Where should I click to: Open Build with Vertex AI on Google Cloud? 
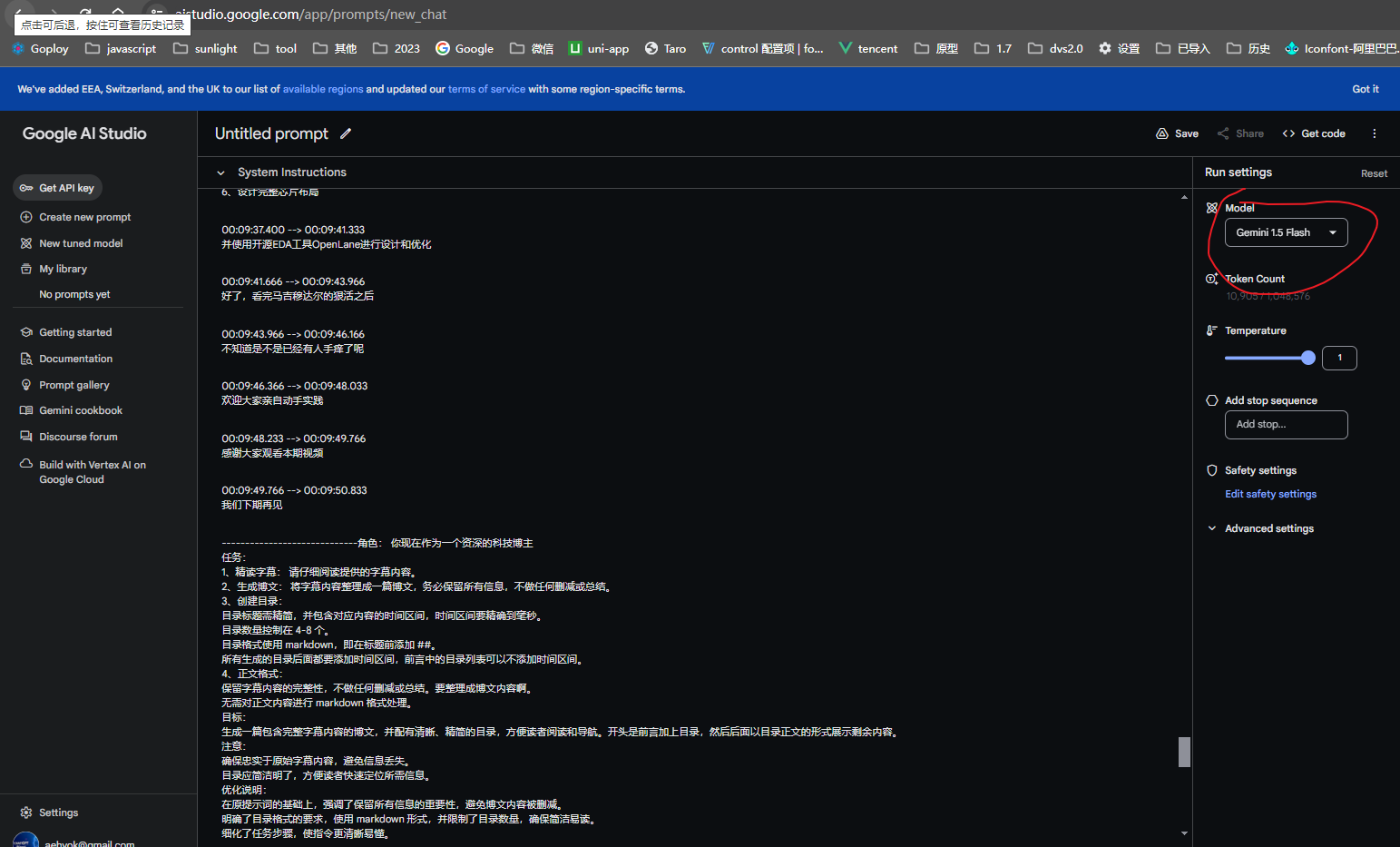(83, 472)
